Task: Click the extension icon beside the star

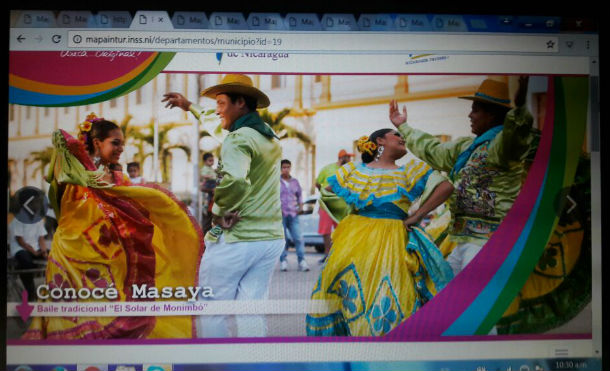Action: [x=569, y=45]
